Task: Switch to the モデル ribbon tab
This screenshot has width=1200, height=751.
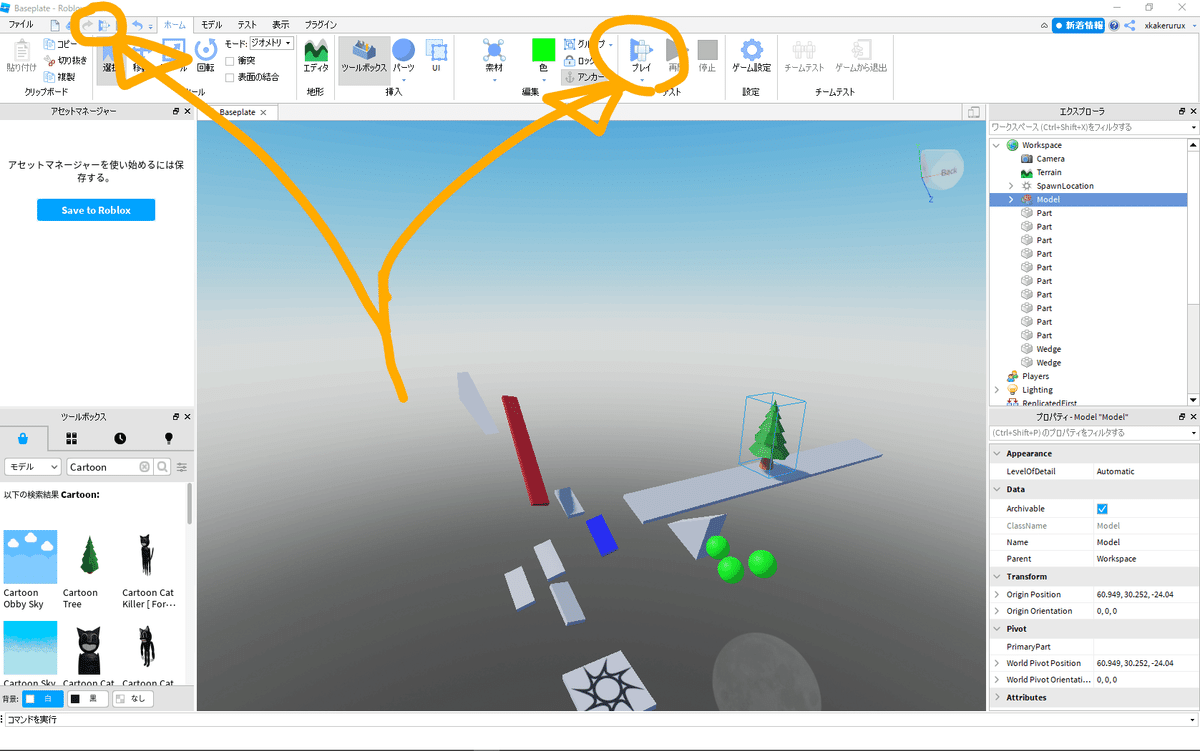Action: pos(211,24)
